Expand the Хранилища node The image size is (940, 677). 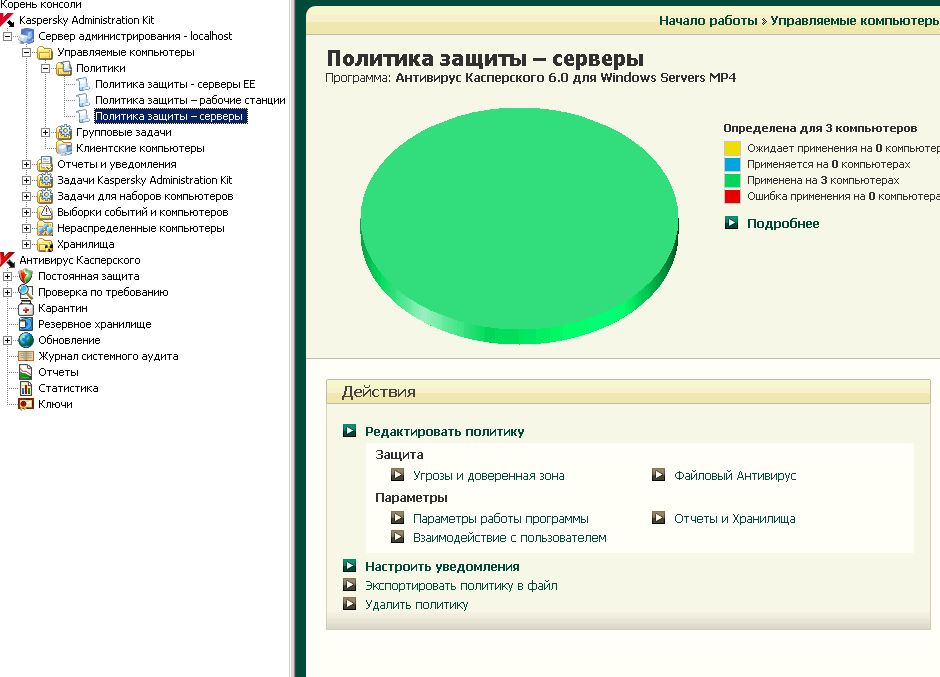pyautogui.click(x=26, y=245)
